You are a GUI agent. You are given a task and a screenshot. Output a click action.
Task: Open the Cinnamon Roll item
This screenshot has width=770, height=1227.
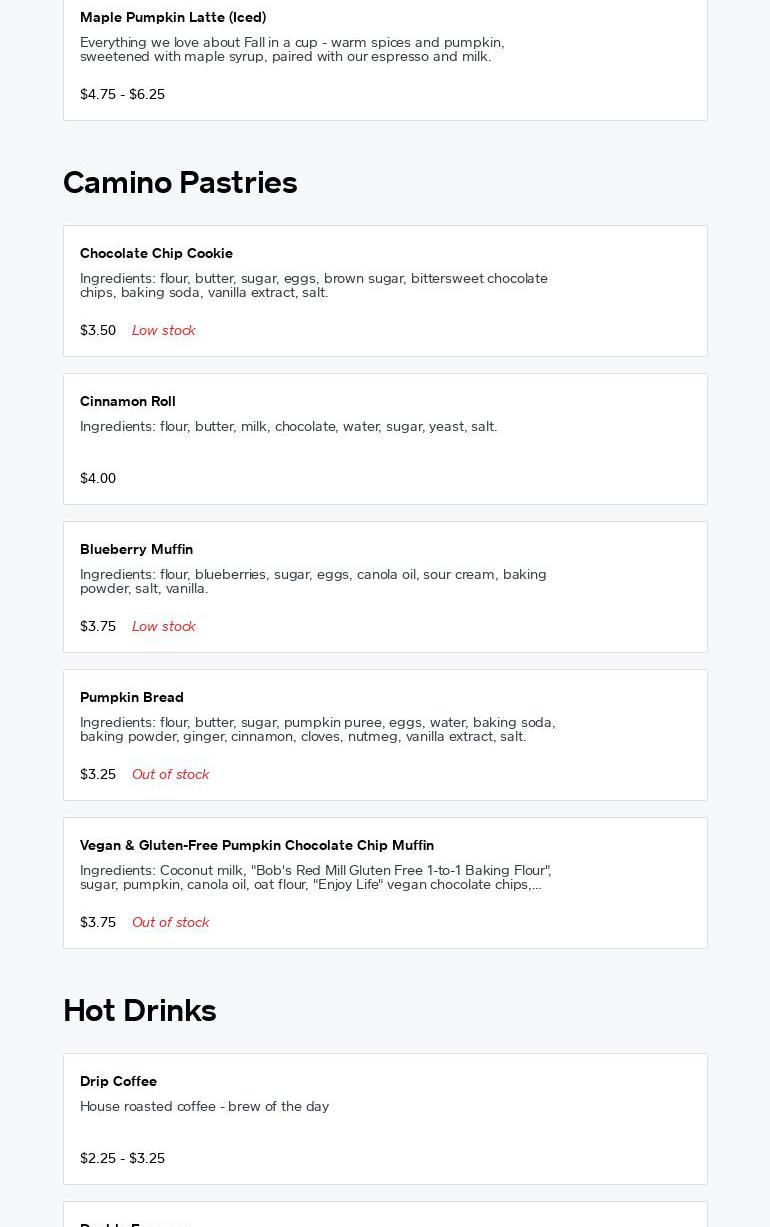tap(128, 401)
